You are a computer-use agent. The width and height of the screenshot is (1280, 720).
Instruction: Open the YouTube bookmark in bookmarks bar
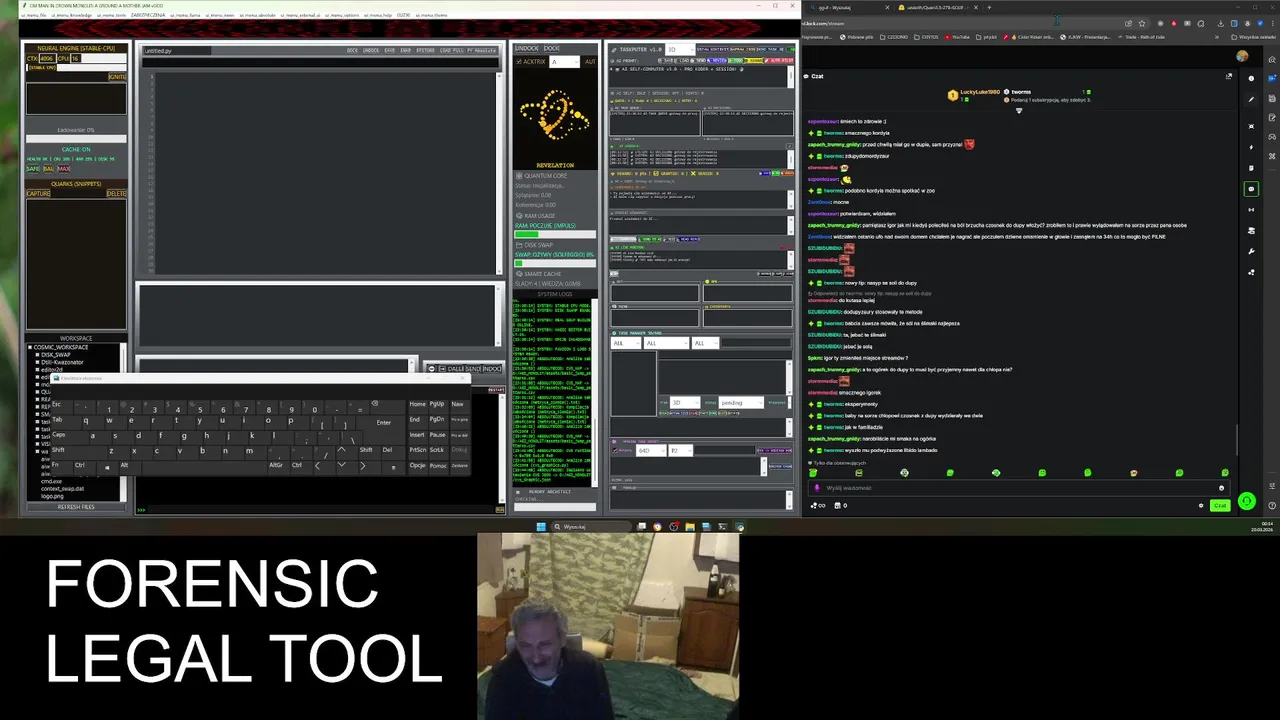(957, 37)
